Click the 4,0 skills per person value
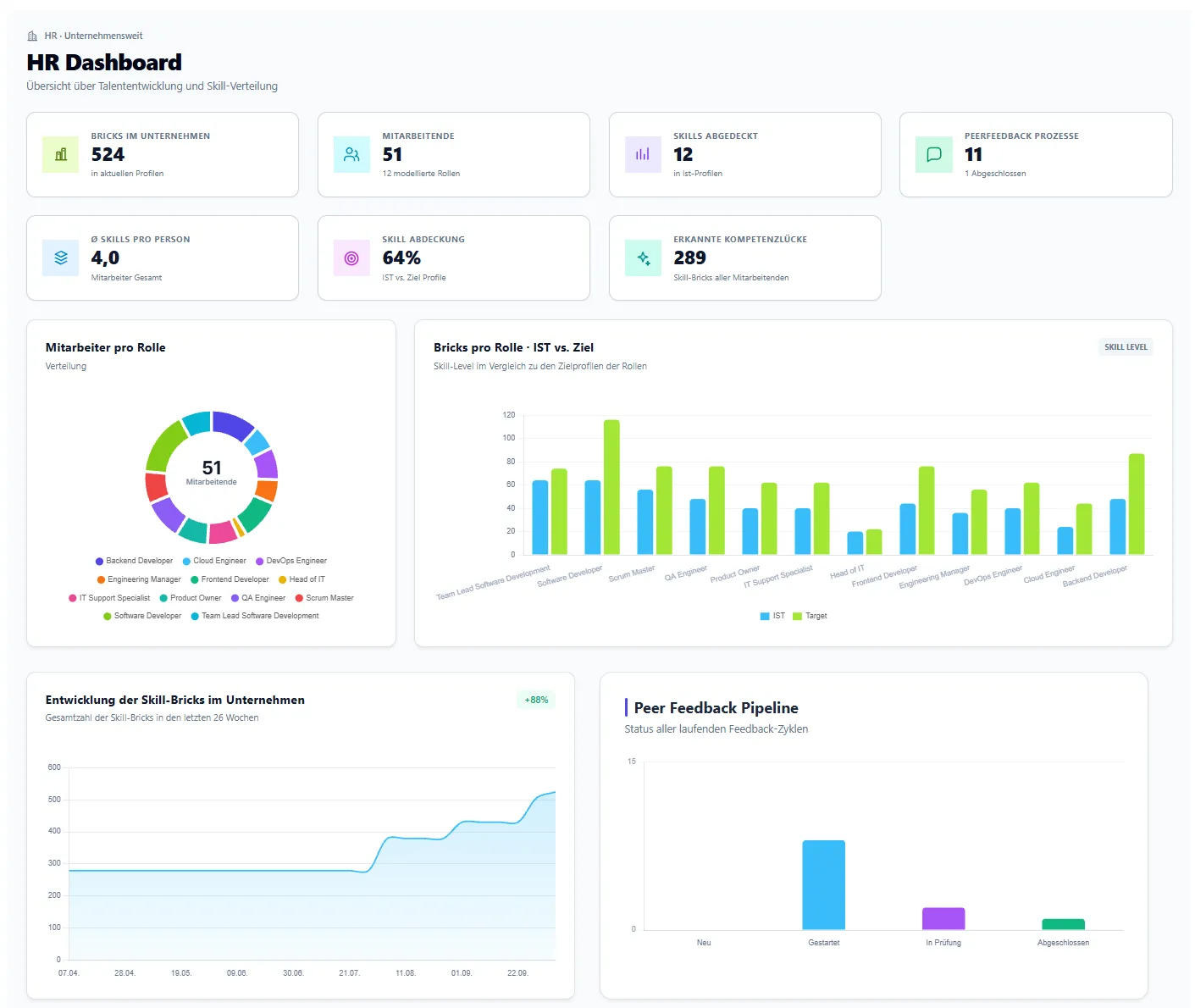Screen dimensions: 1195x1008 point(105,258)
